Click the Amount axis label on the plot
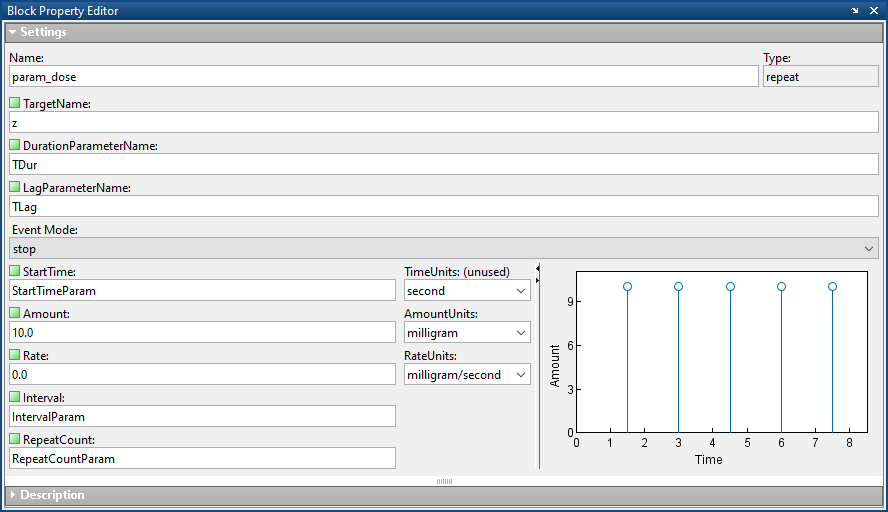 click(x=554, y=366)
